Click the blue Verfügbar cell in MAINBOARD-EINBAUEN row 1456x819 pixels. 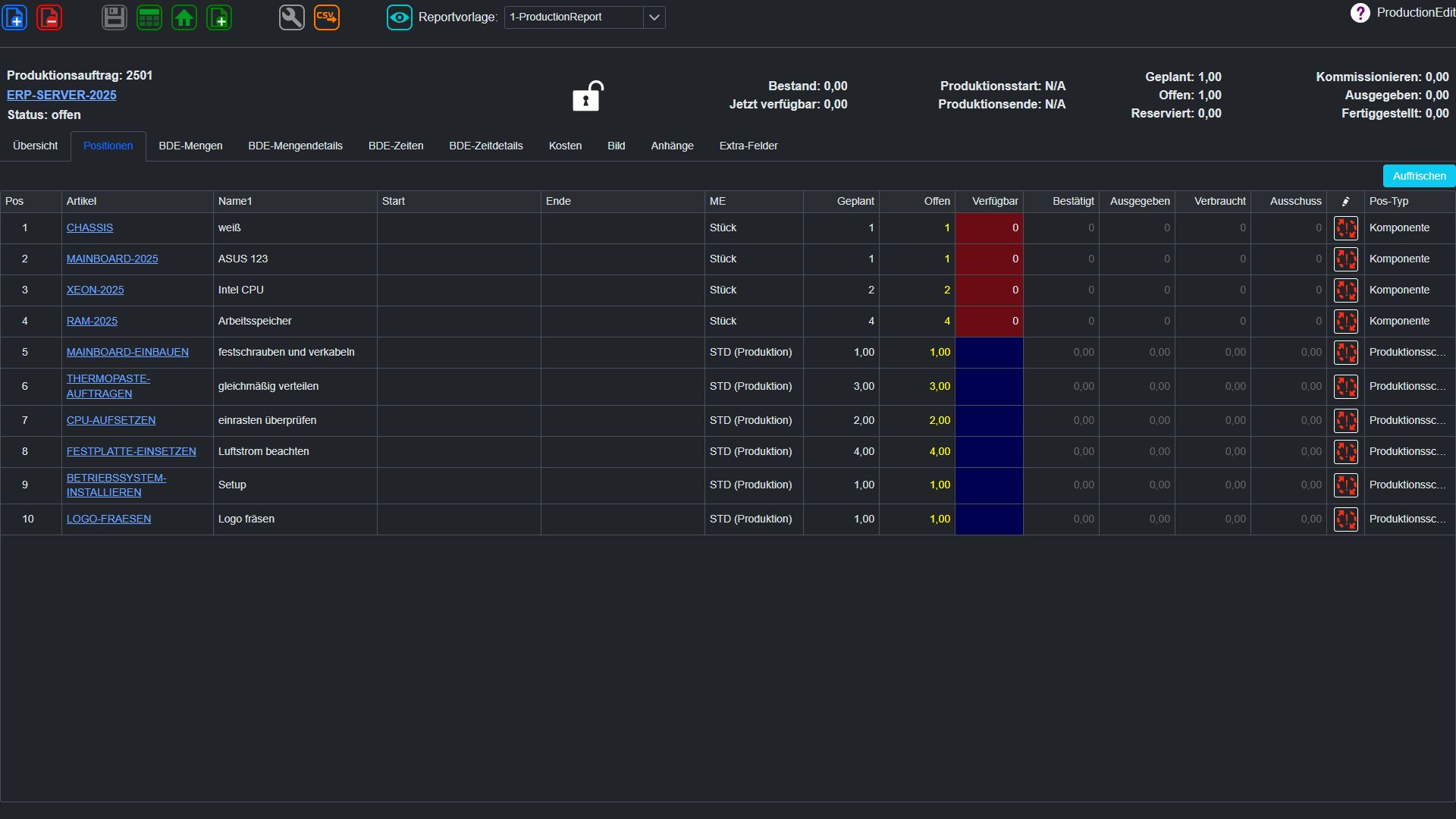pyautogui.click(x=989, y=353)
